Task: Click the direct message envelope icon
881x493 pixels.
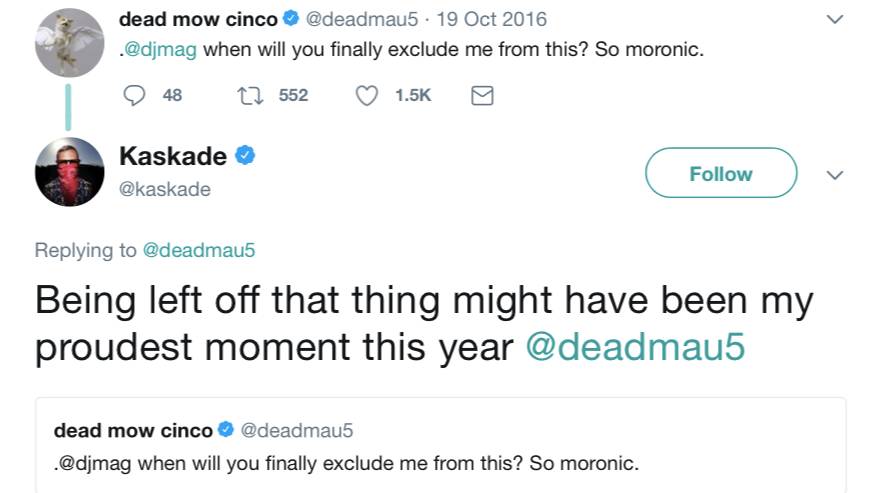Action: click(482, 95)
